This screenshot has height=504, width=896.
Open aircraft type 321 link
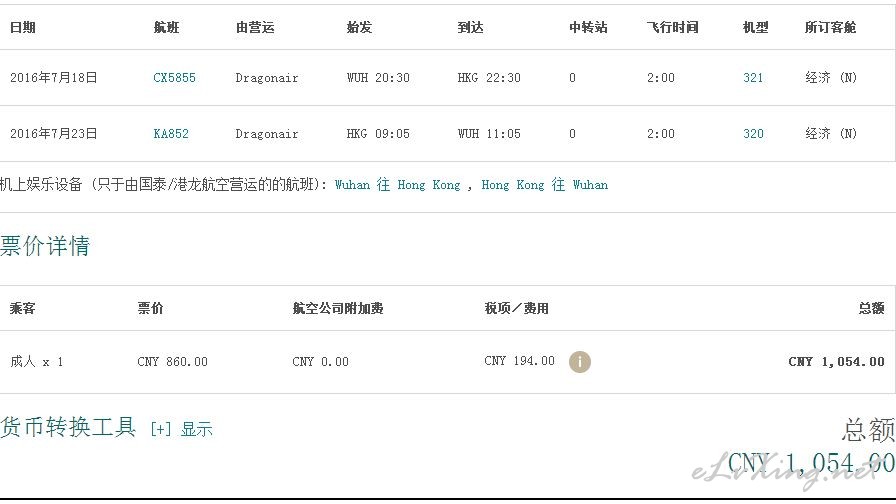[753, 78]
